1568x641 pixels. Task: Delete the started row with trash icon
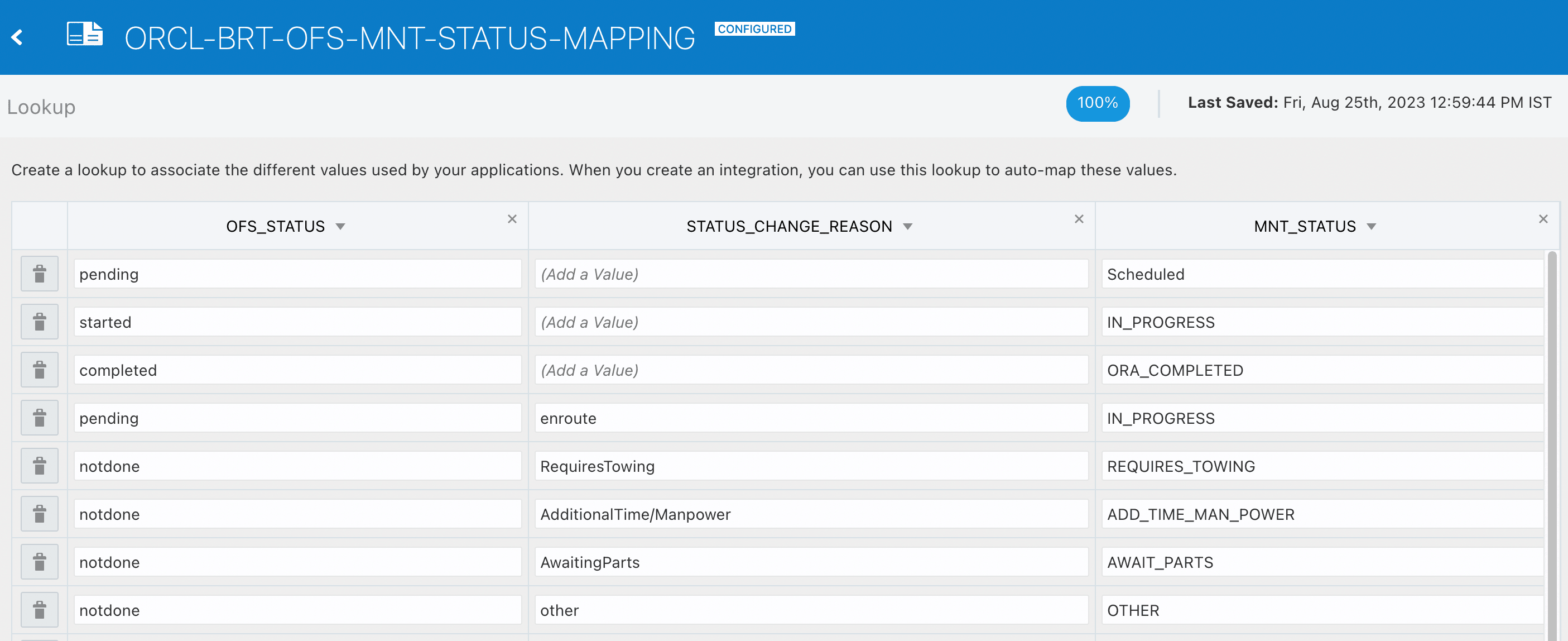pos(40,322)
